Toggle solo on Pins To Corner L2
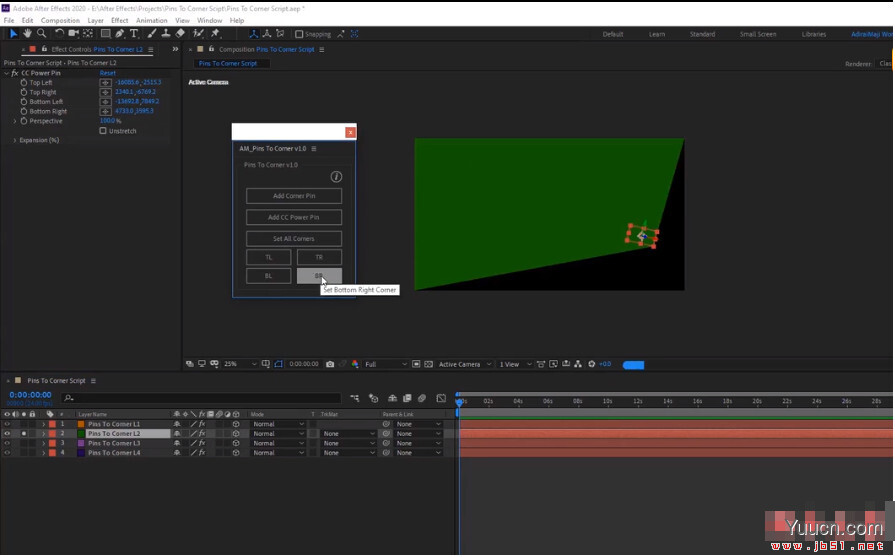The height and width of the screenshot is (557, 895). (x=24, y=434)
